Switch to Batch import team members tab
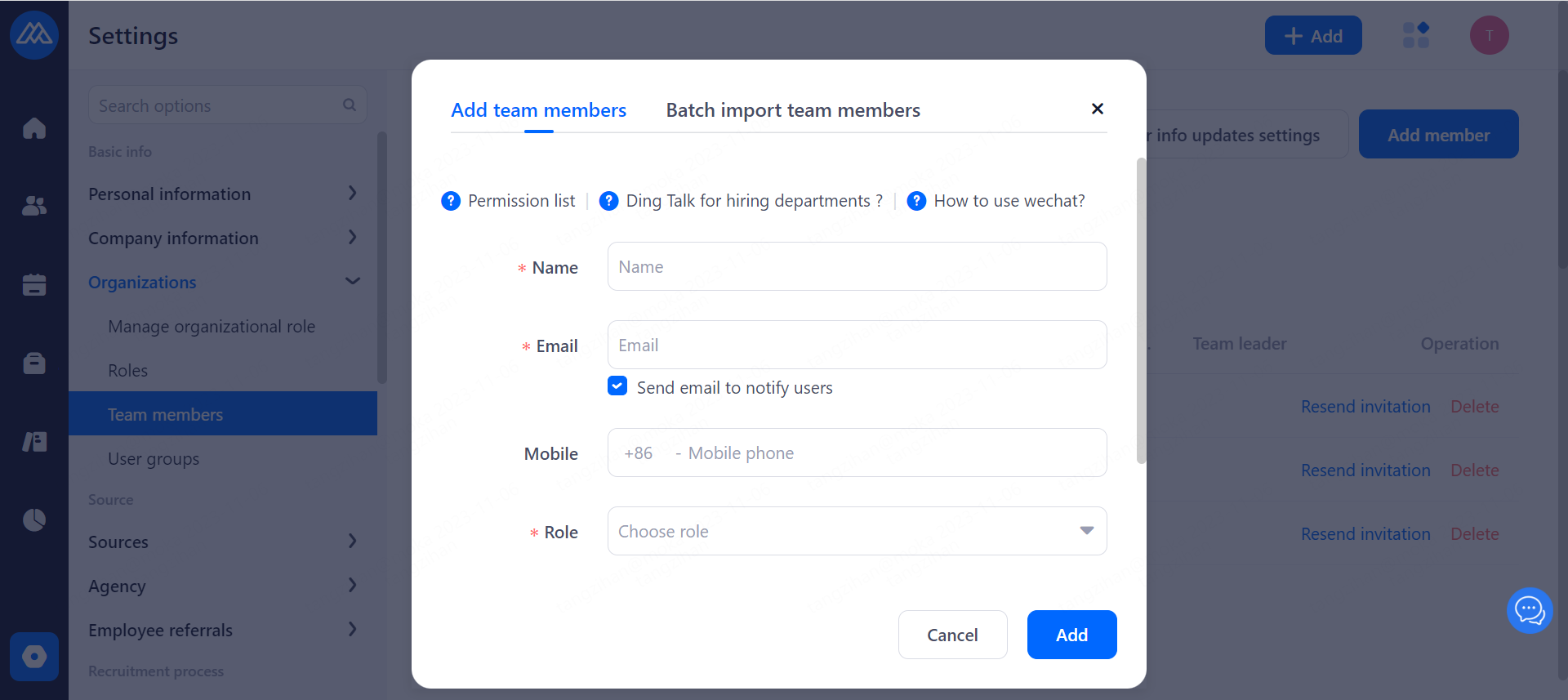 click(792, 110)
